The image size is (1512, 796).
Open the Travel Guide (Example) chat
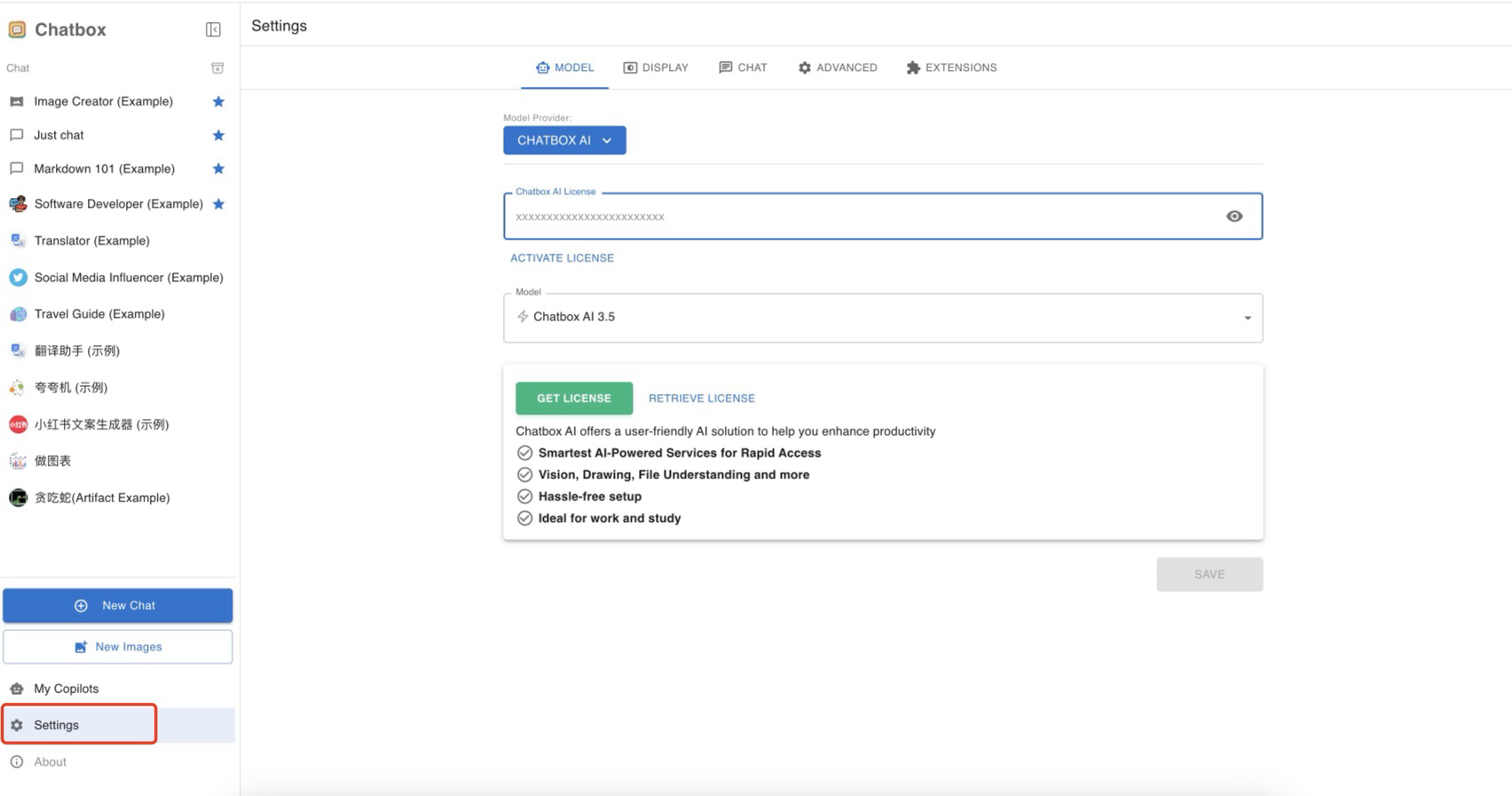pyautogui.click(x=118, y=314)
